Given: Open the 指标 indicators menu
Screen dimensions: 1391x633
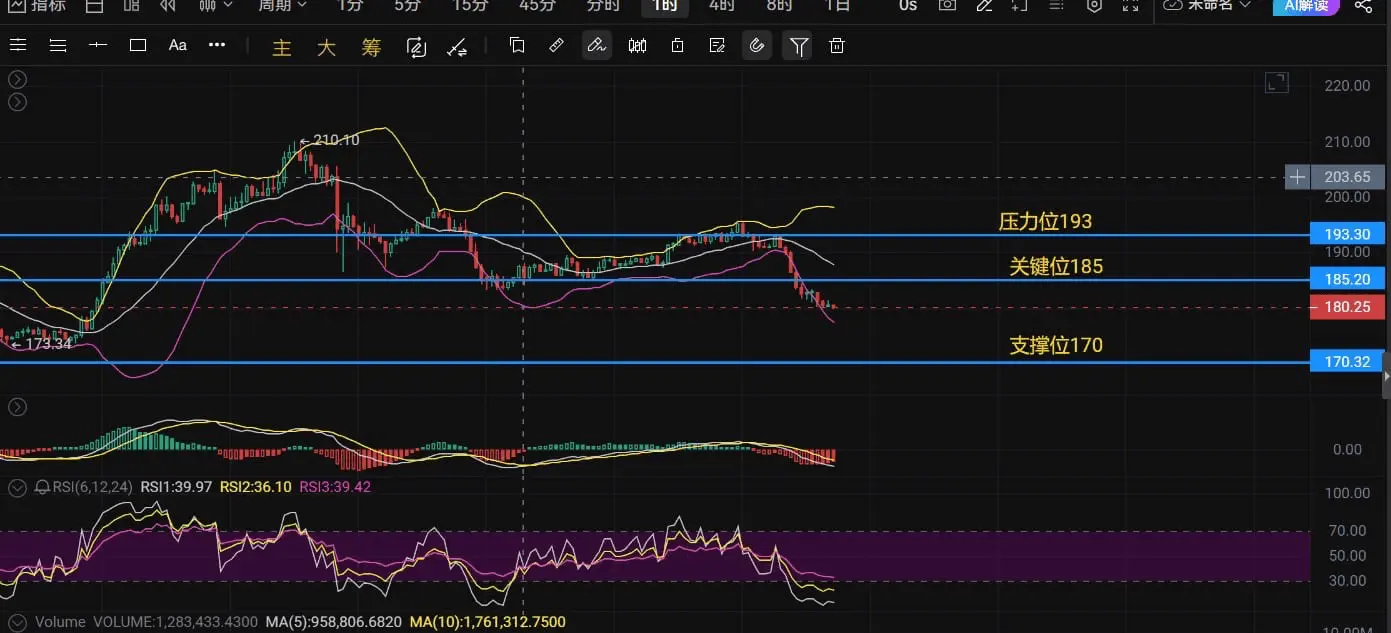Looking at the screenshot, I should click(x=36, y=5).
